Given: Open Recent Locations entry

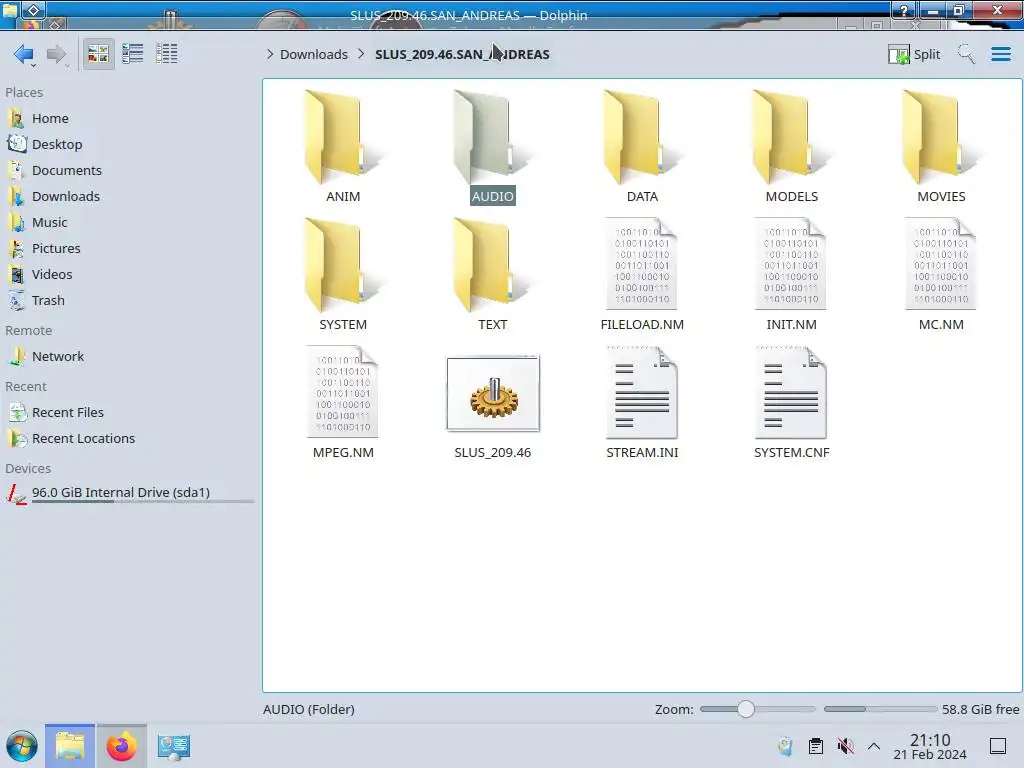Looking at the screenshot, I should pos(83,439).
